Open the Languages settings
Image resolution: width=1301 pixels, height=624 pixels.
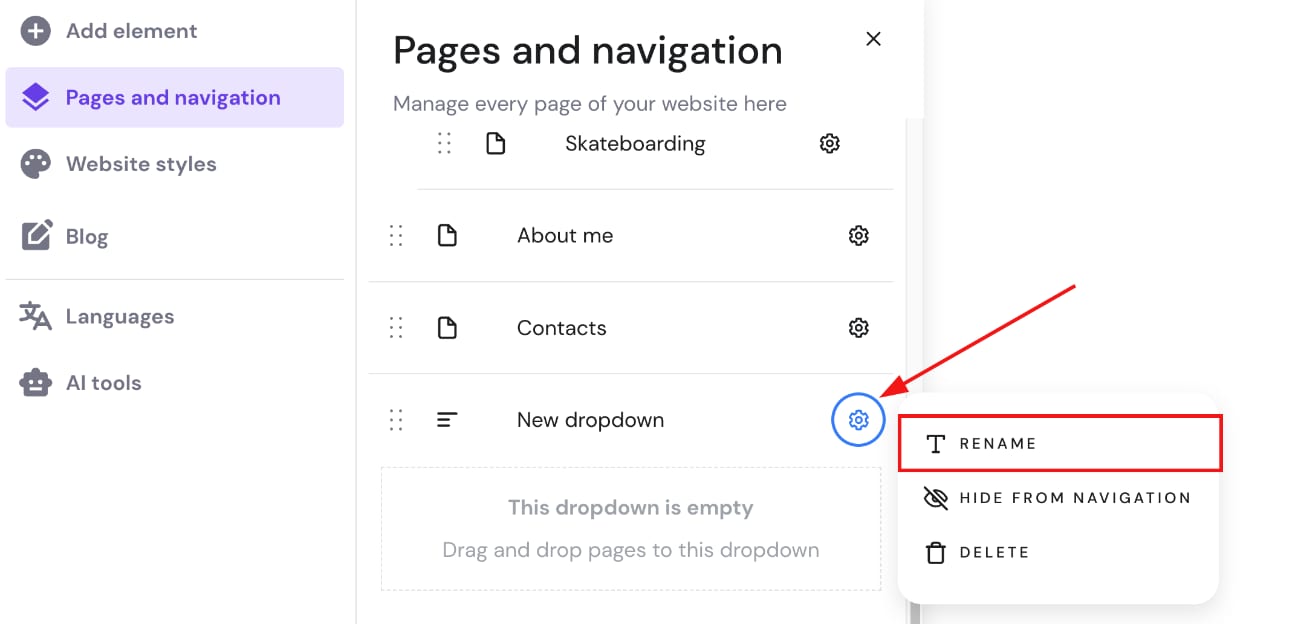[119, 317]
